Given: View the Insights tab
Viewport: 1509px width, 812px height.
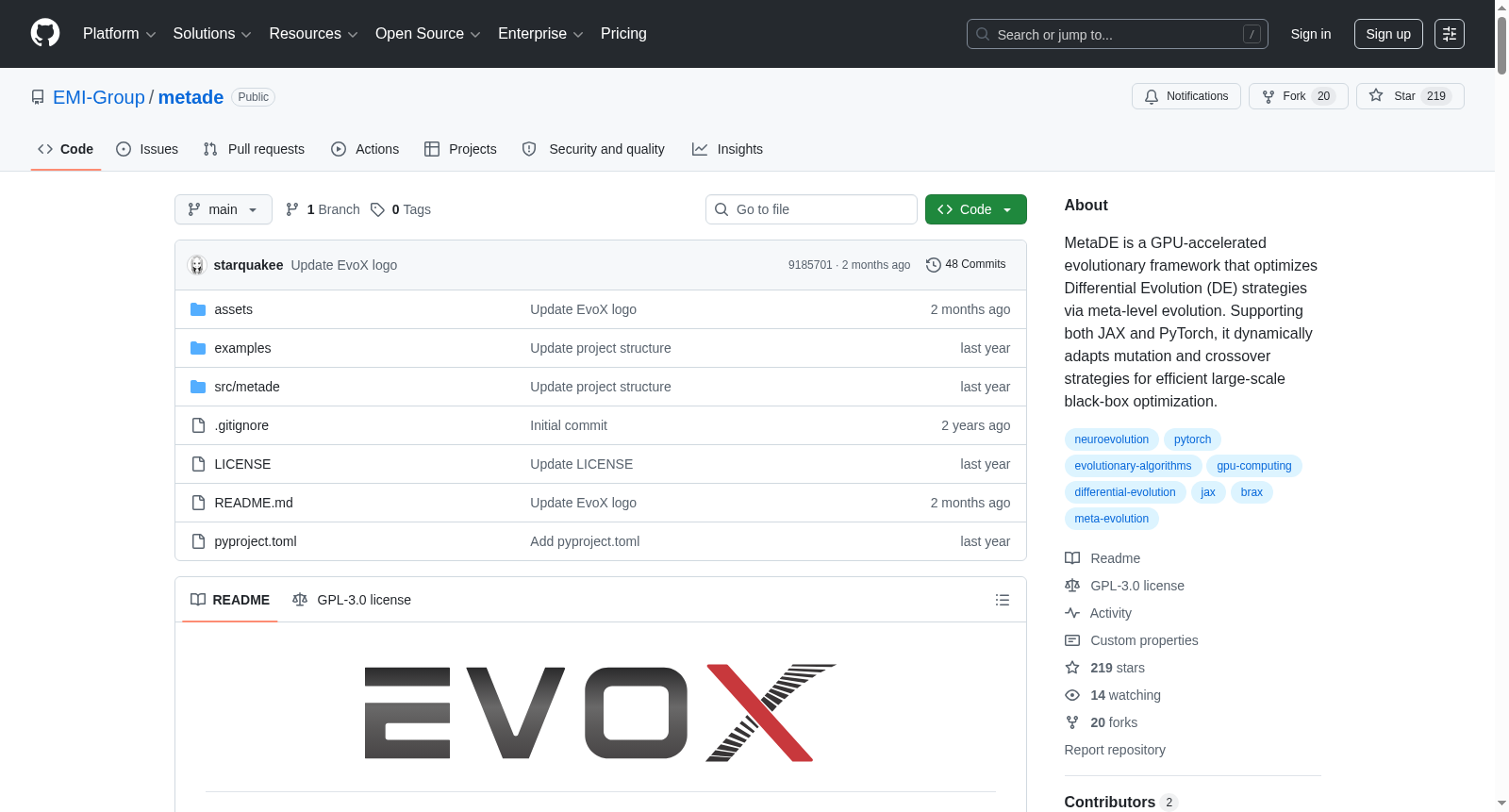Looking at the screenshot, I should click(x=727, y=149).
